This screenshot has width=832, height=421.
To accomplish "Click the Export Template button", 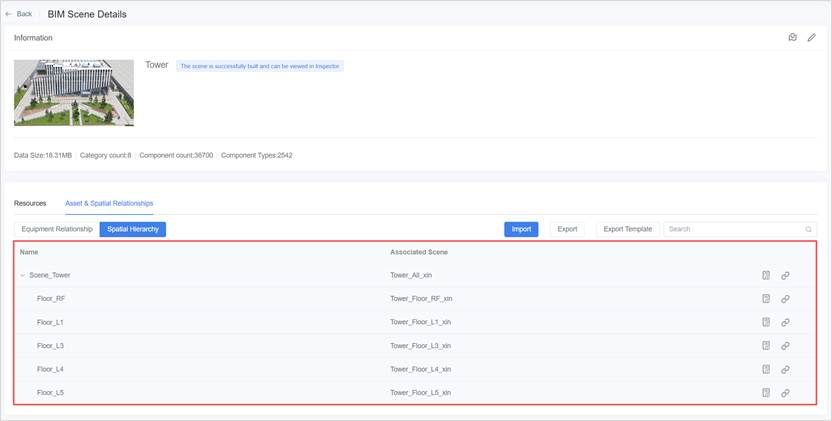I will click(x=627, y=229).
